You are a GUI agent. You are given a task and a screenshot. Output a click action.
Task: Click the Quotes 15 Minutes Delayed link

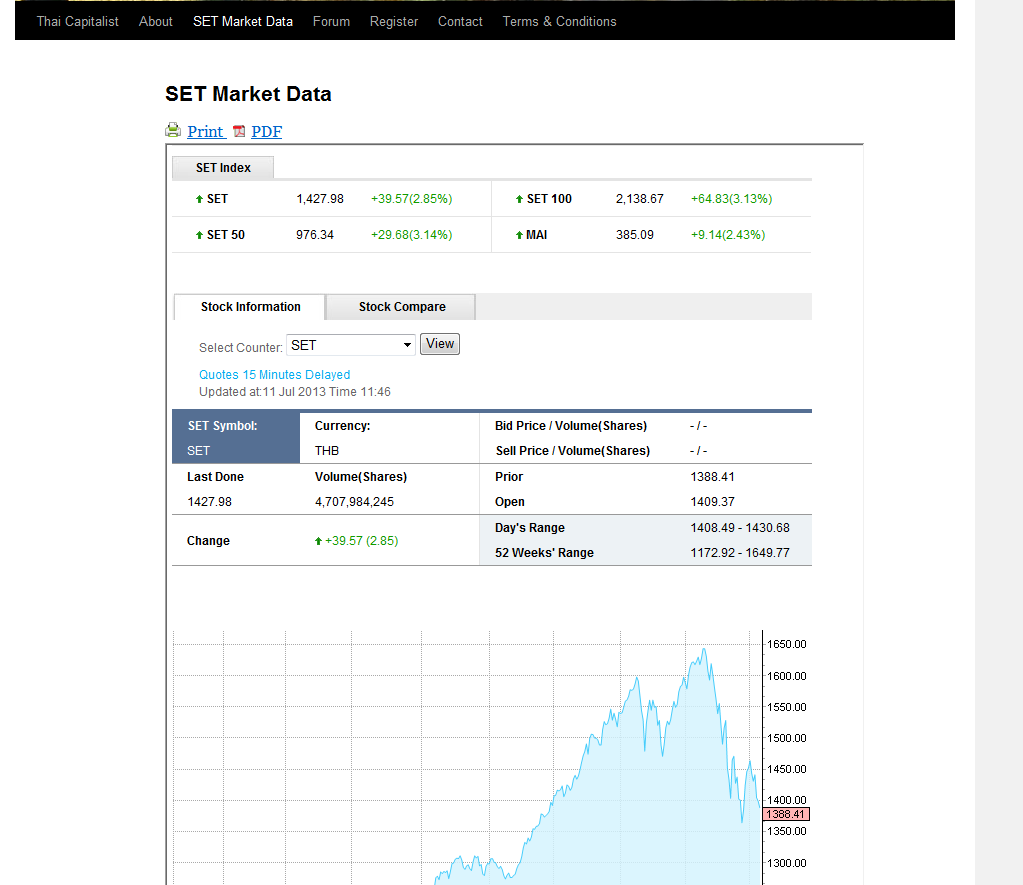coord(275,375)
